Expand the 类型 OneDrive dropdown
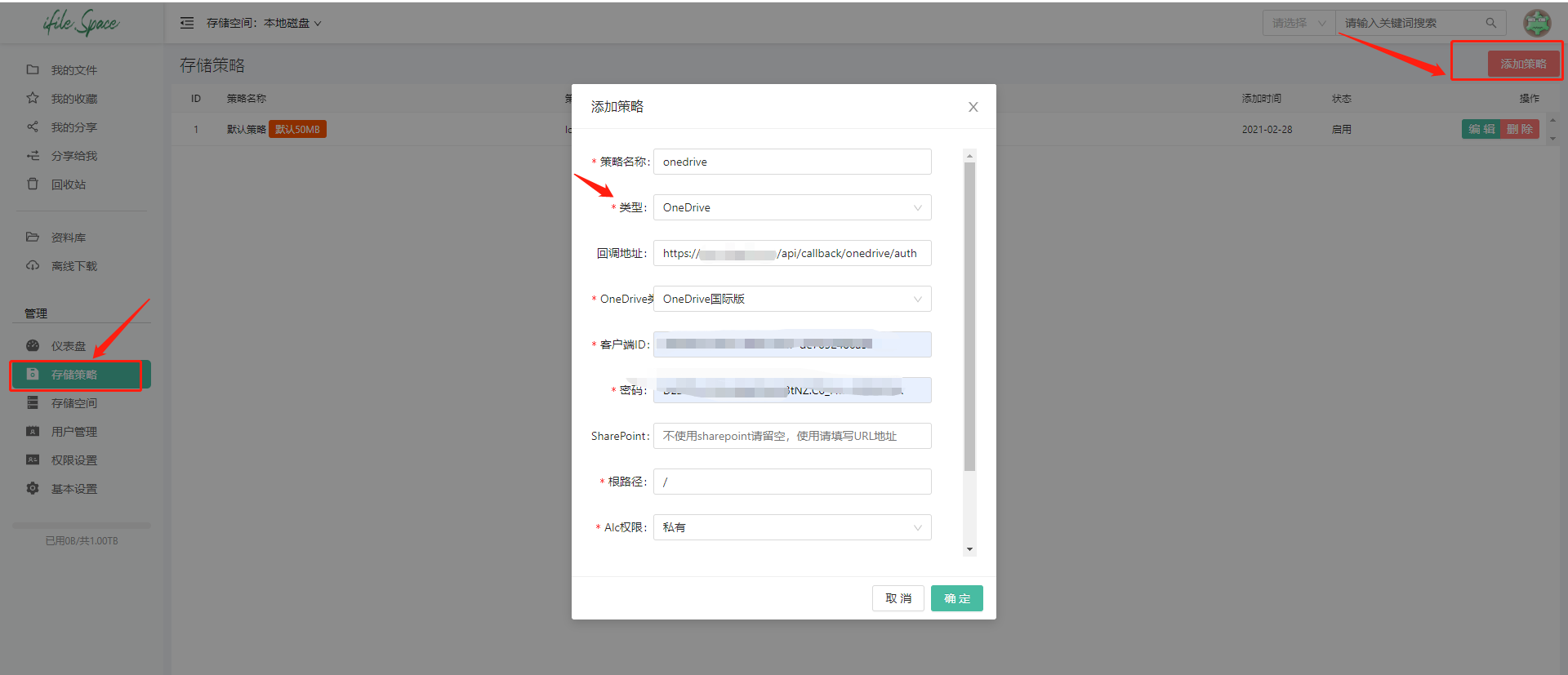This screenshot has width=1568, height=675. click(791, 207)
